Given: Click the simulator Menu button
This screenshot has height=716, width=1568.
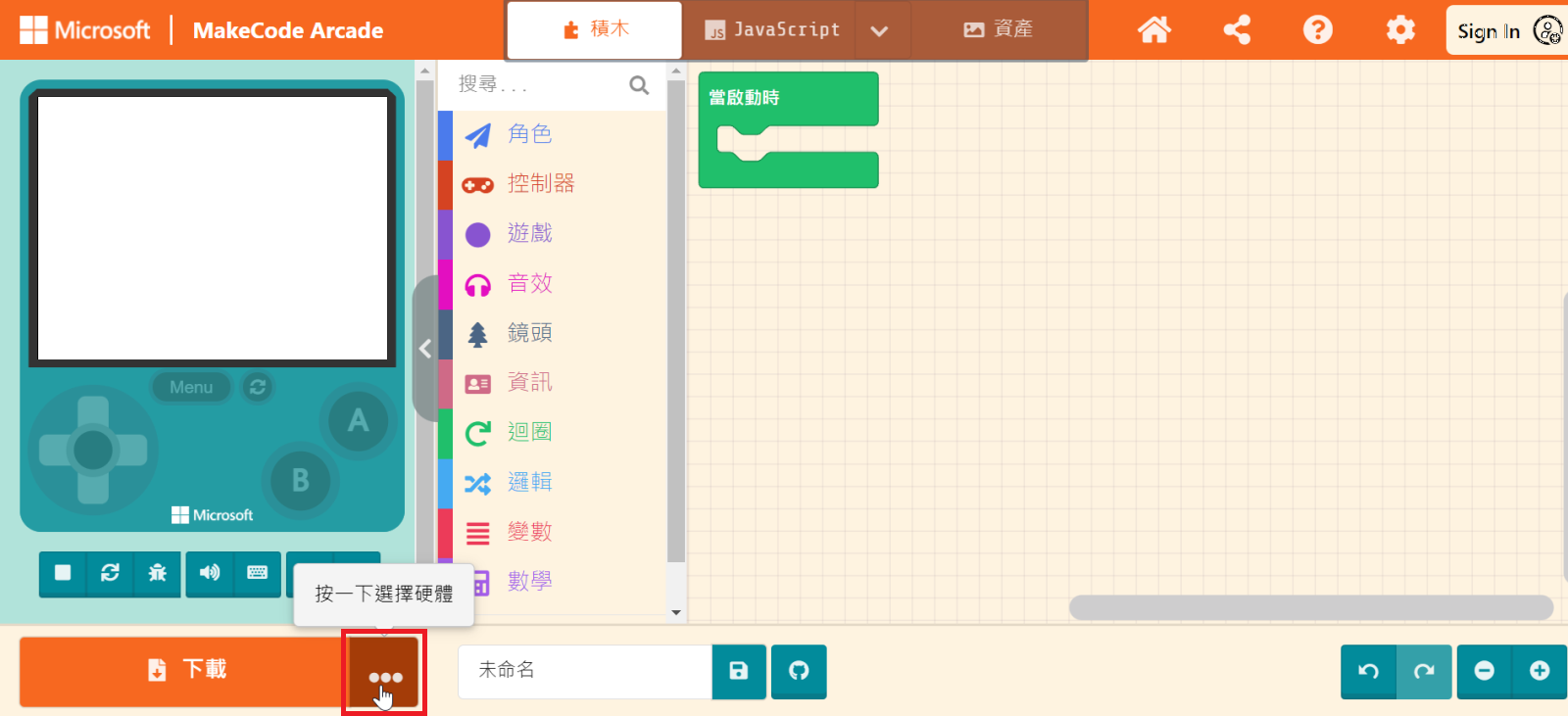Looking at the screenshot, I should [191, 388].
